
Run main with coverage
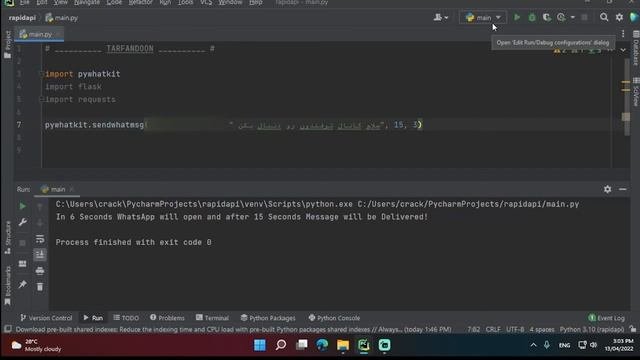[x=547, y=18]
